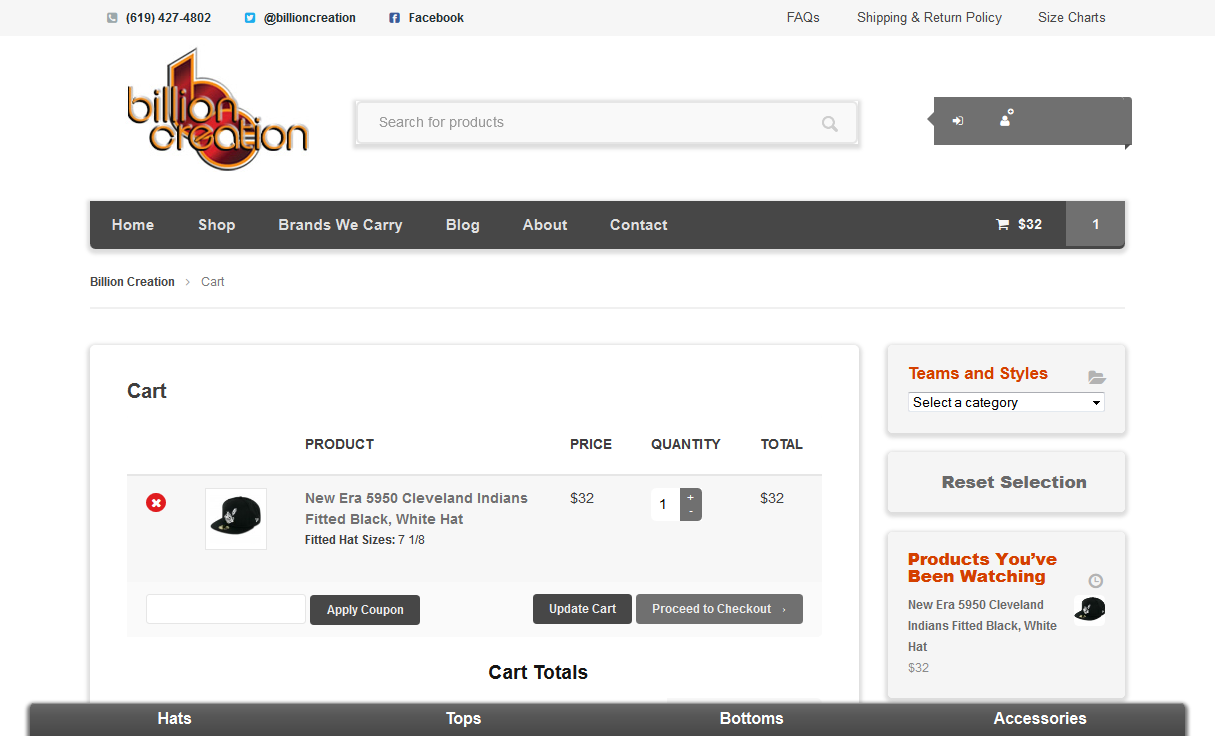Click the hat product thumbnail in cart

(x=236, y=518)
